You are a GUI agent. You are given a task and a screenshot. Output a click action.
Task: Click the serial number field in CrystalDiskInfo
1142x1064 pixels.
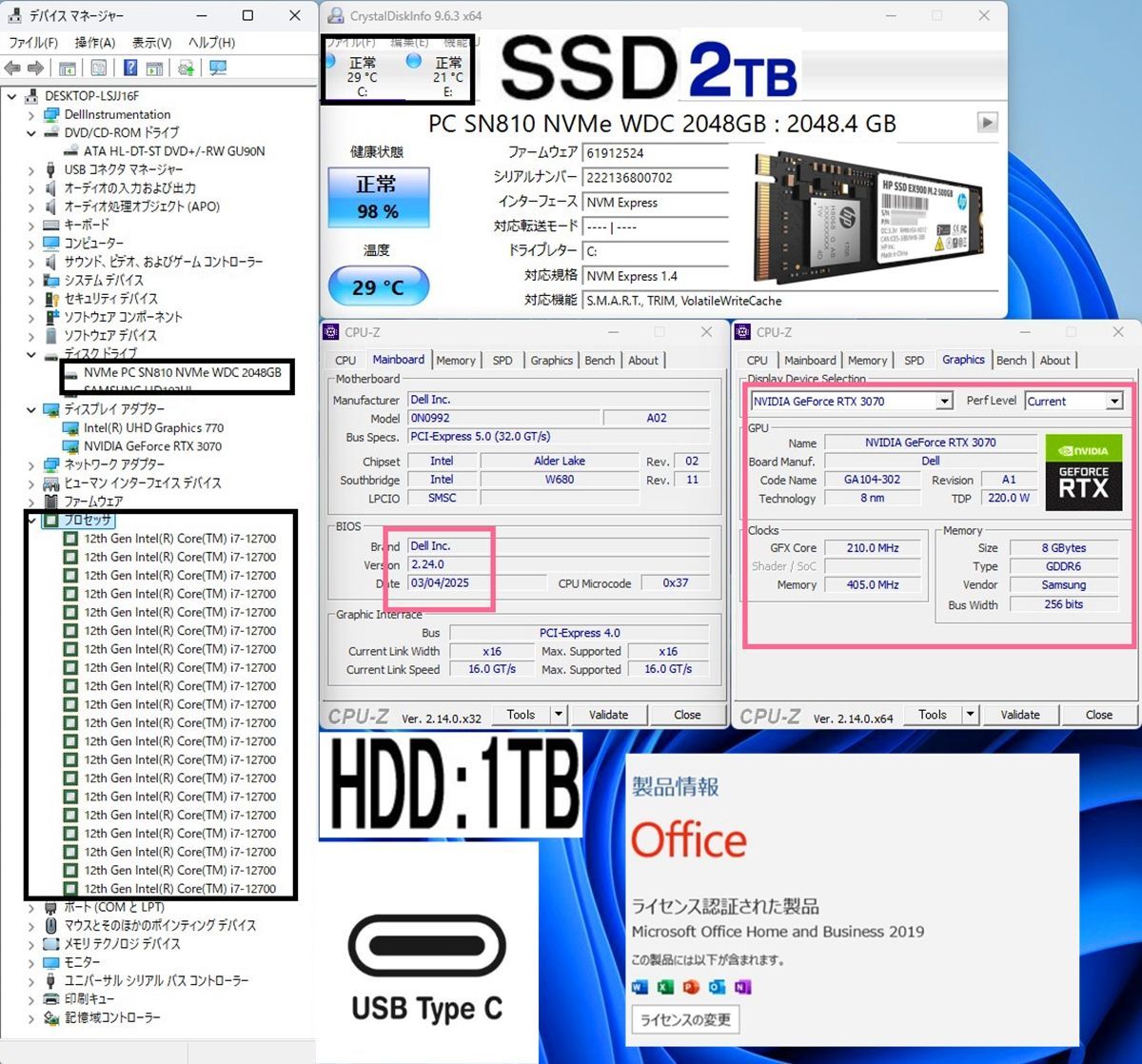pos(656,177)
